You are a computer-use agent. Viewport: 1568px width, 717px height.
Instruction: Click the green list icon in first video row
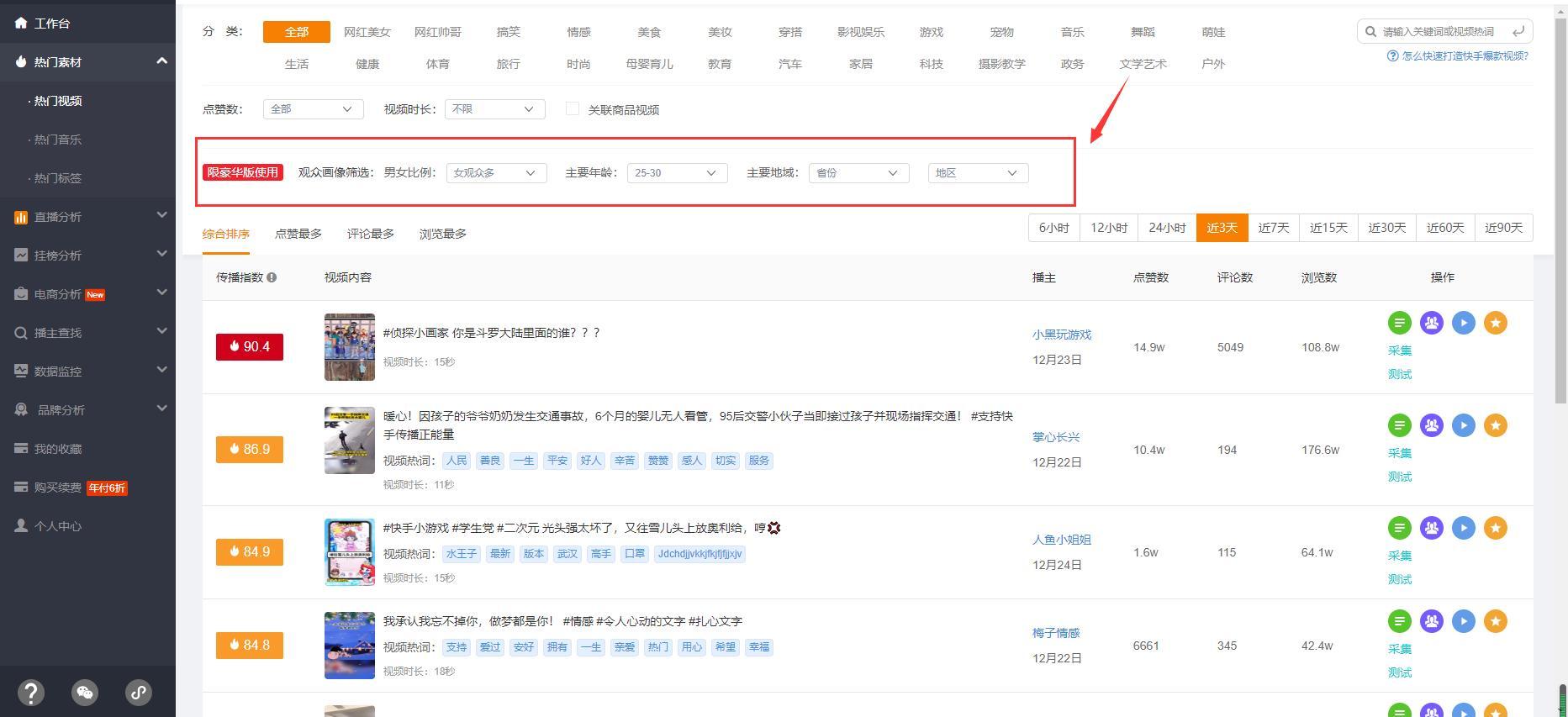coord(1399,323)
